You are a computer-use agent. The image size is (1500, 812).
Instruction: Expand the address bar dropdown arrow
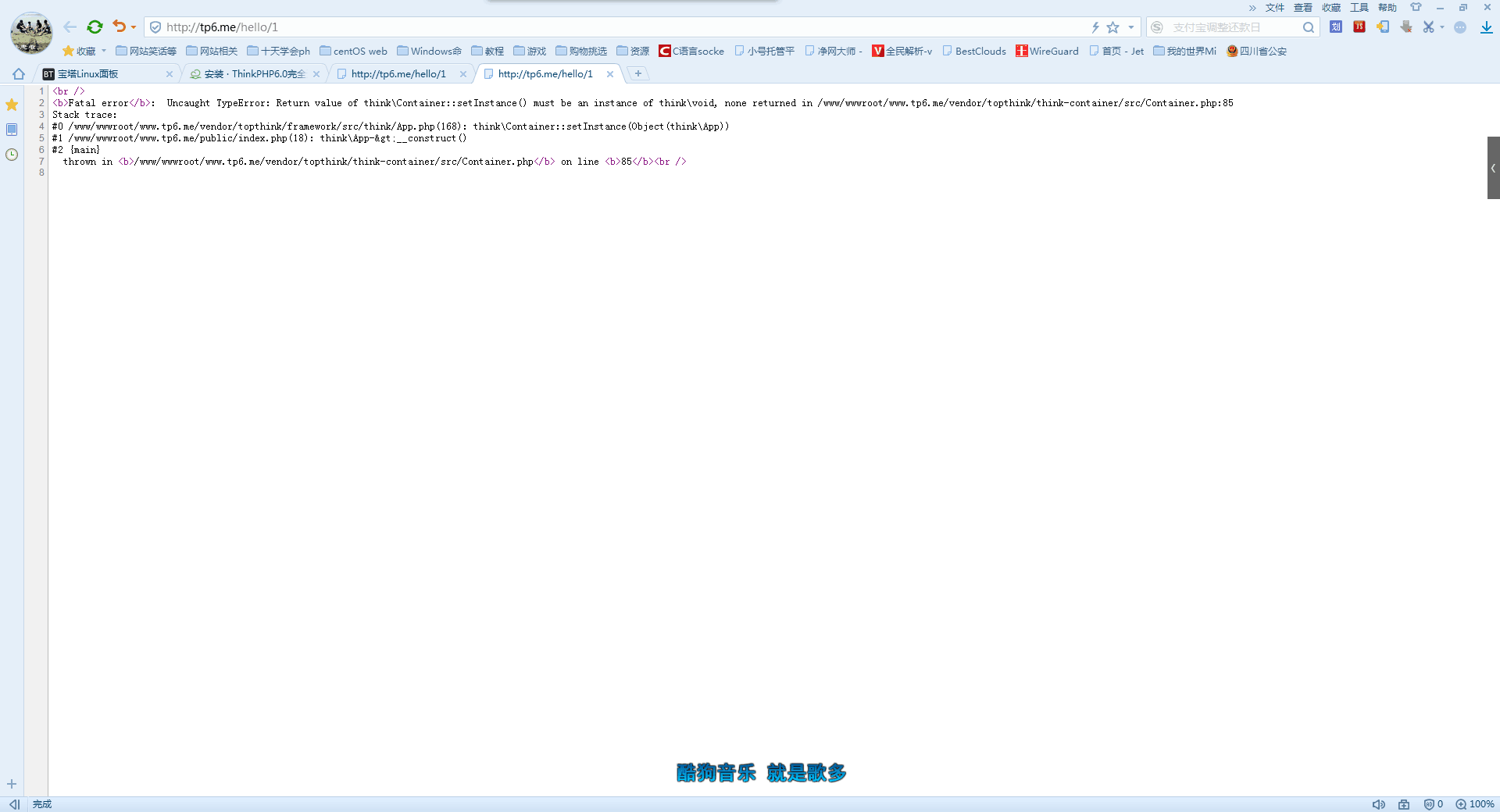point(1130,27)
